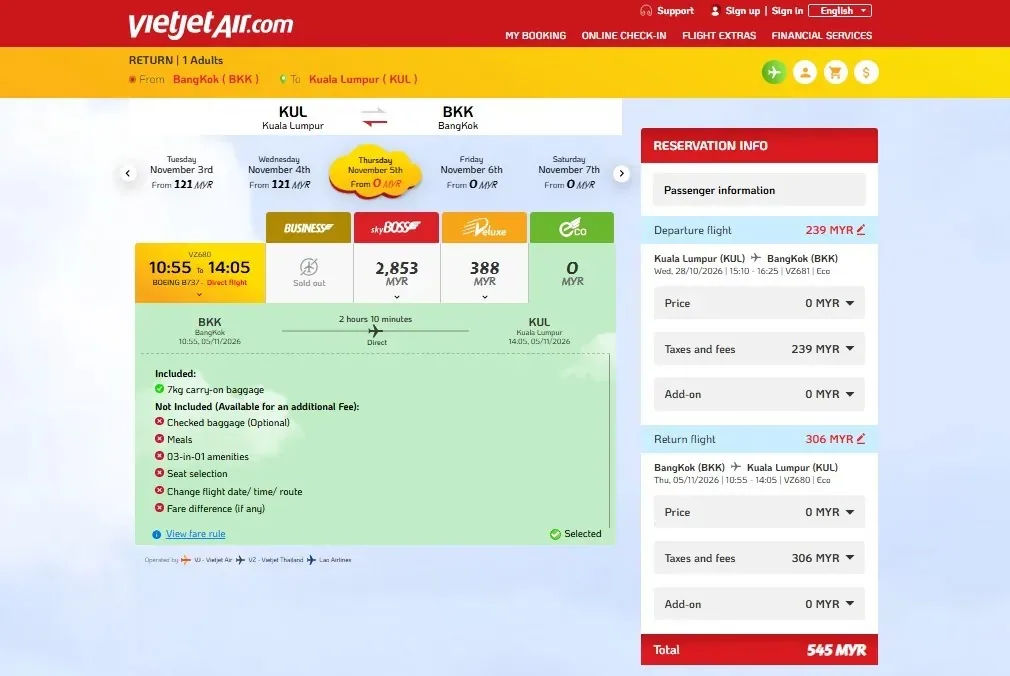Click the swap route arrows icon
The width and height of the screenshot is (1010, 676).
click(x=374, y=117)
